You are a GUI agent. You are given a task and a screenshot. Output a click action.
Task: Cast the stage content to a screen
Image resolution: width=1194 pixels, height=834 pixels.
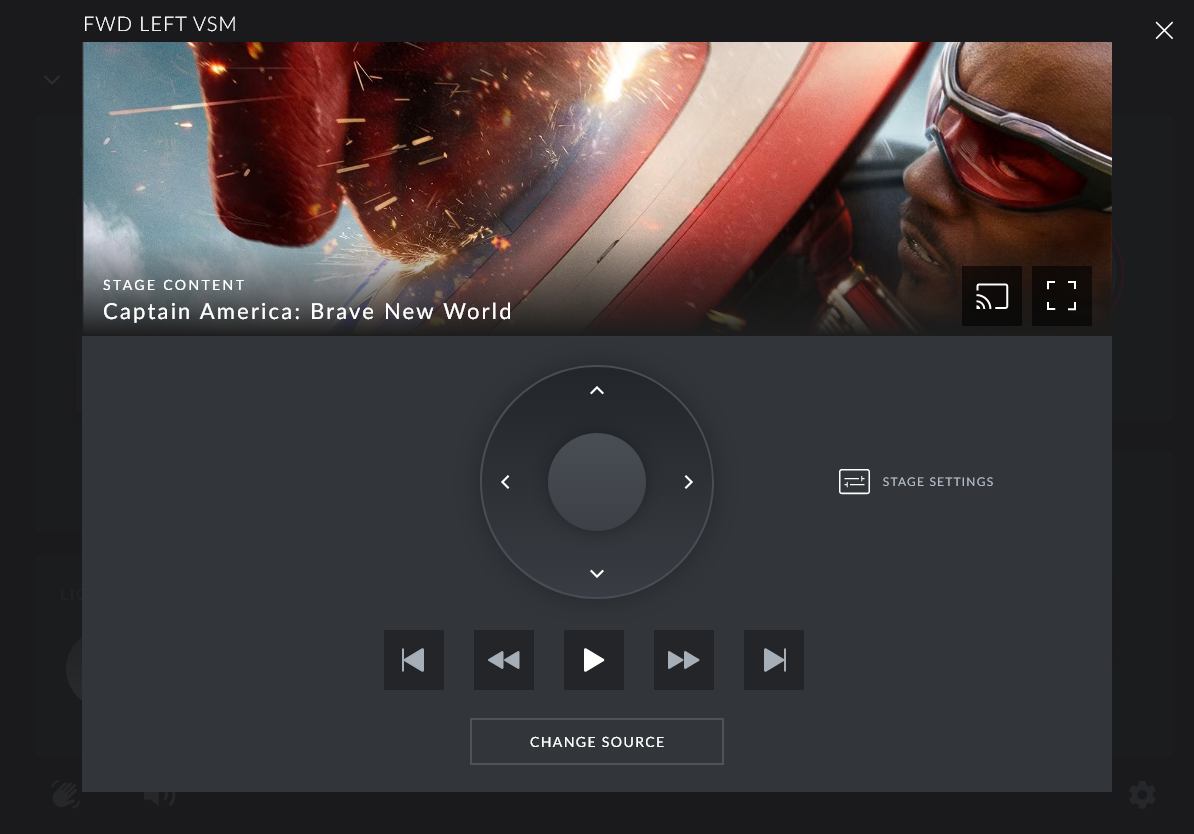991,296
